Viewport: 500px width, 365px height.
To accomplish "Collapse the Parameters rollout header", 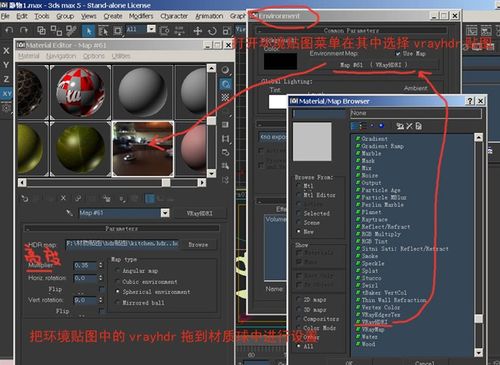I will click(x=122, y=229).
